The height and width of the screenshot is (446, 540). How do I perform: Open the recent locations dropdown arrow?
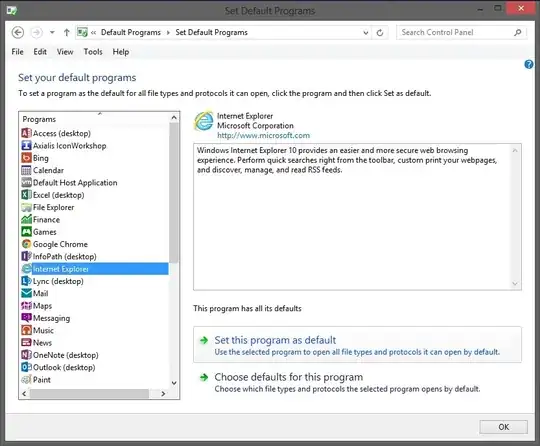pyautogui.click(x=52, y=33)
